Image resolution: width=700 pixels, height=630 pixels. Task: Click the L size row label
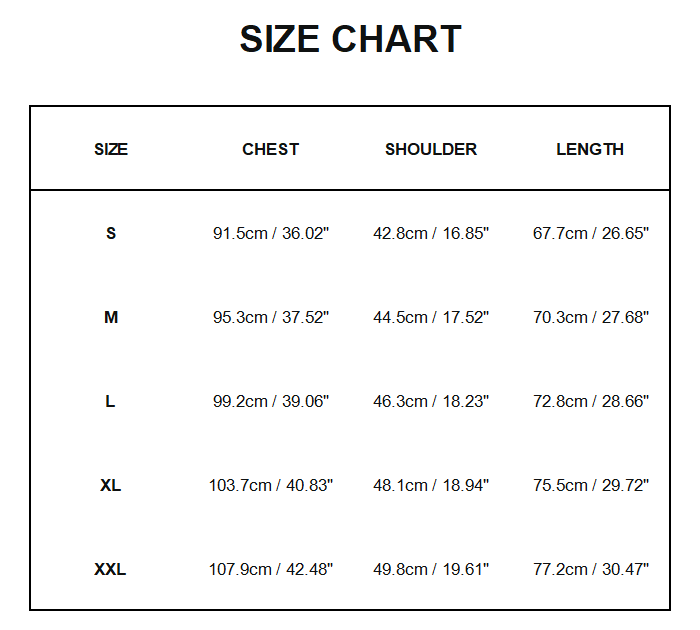point(110,401)
